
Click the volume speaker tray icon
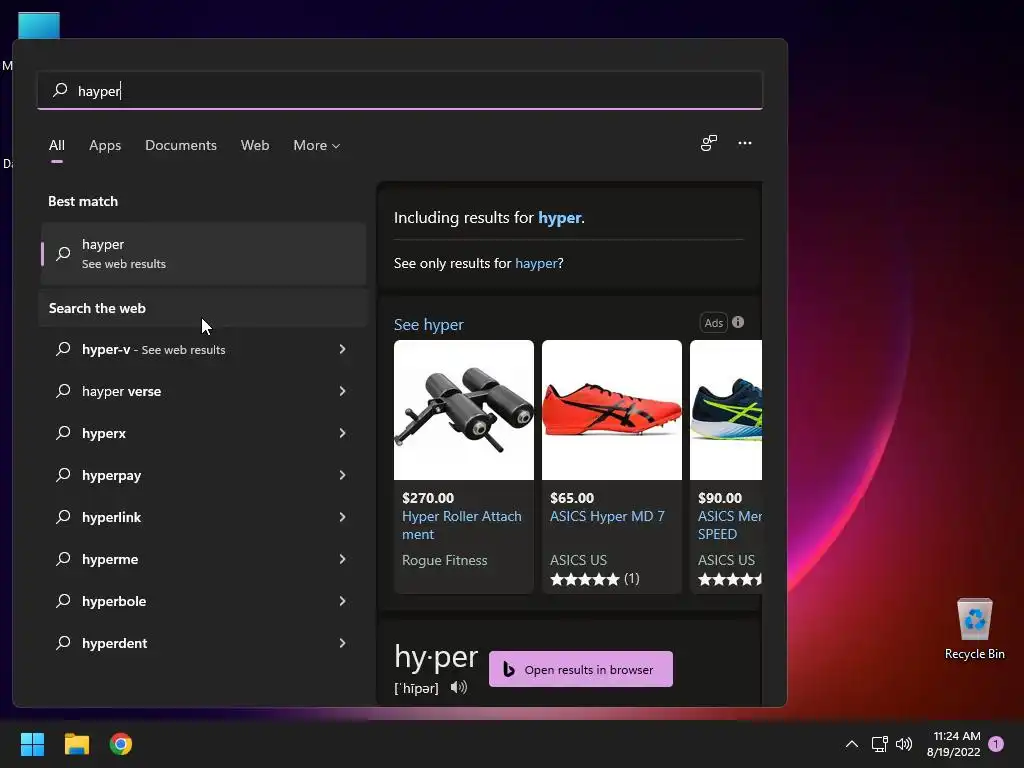pos(904,744)
